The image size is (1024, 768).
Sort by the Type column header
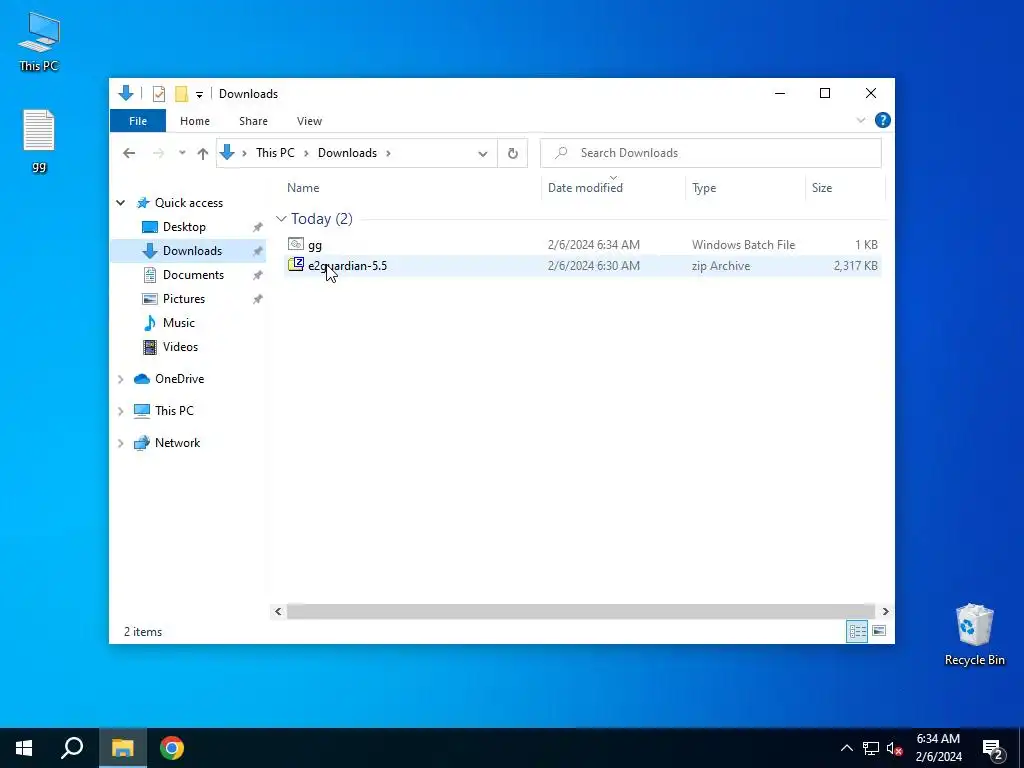704,187
